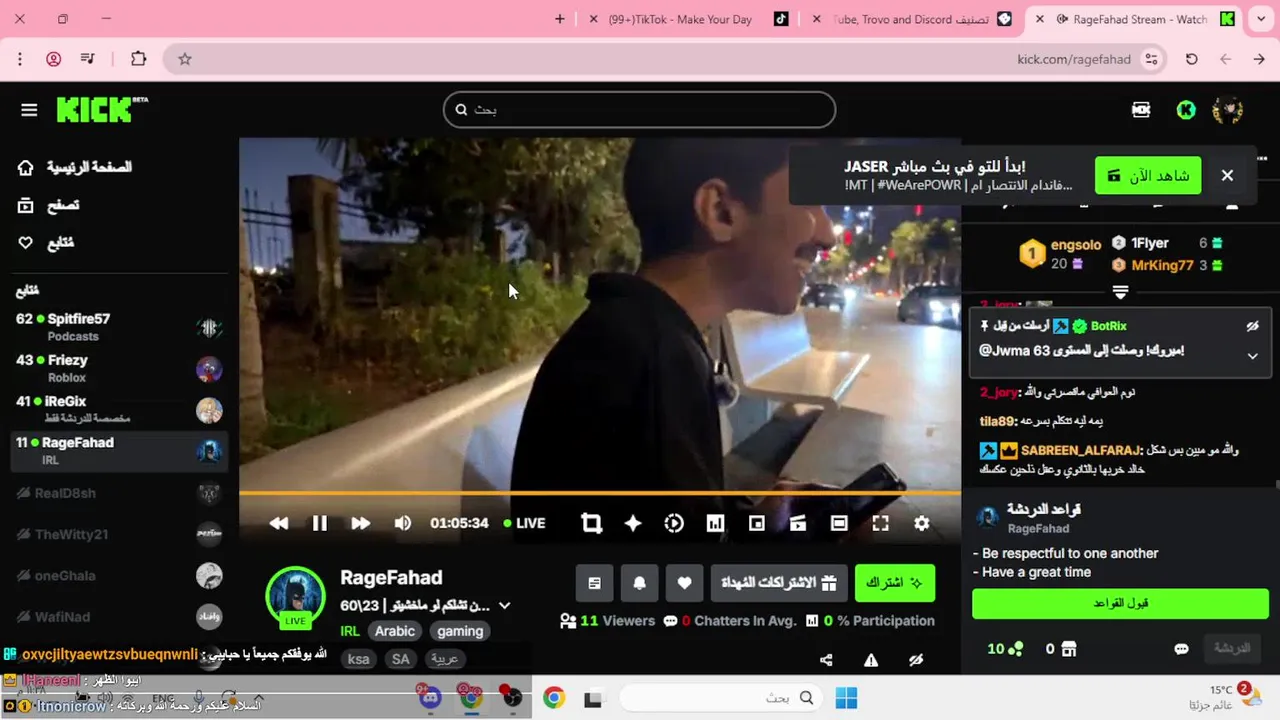Viewport: 1280px width, 720px height.
Task: Follow channel with heart button
Action: [685, 583]
